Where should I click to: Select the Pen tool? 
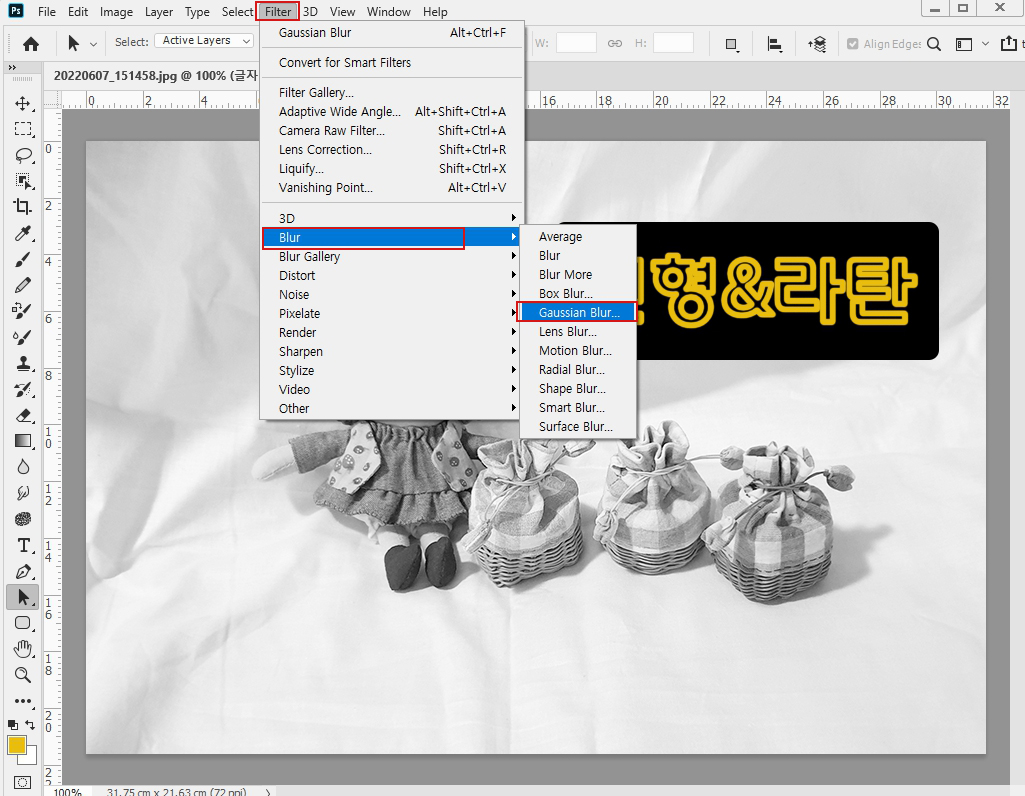coord(23,572)
